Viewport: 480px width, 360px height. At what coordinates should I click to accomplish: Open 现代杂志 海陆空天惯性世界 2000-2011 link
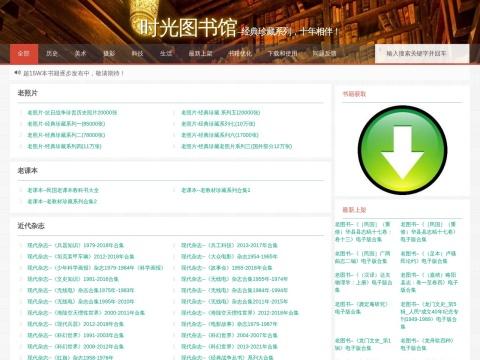click(x=86, y=313)
